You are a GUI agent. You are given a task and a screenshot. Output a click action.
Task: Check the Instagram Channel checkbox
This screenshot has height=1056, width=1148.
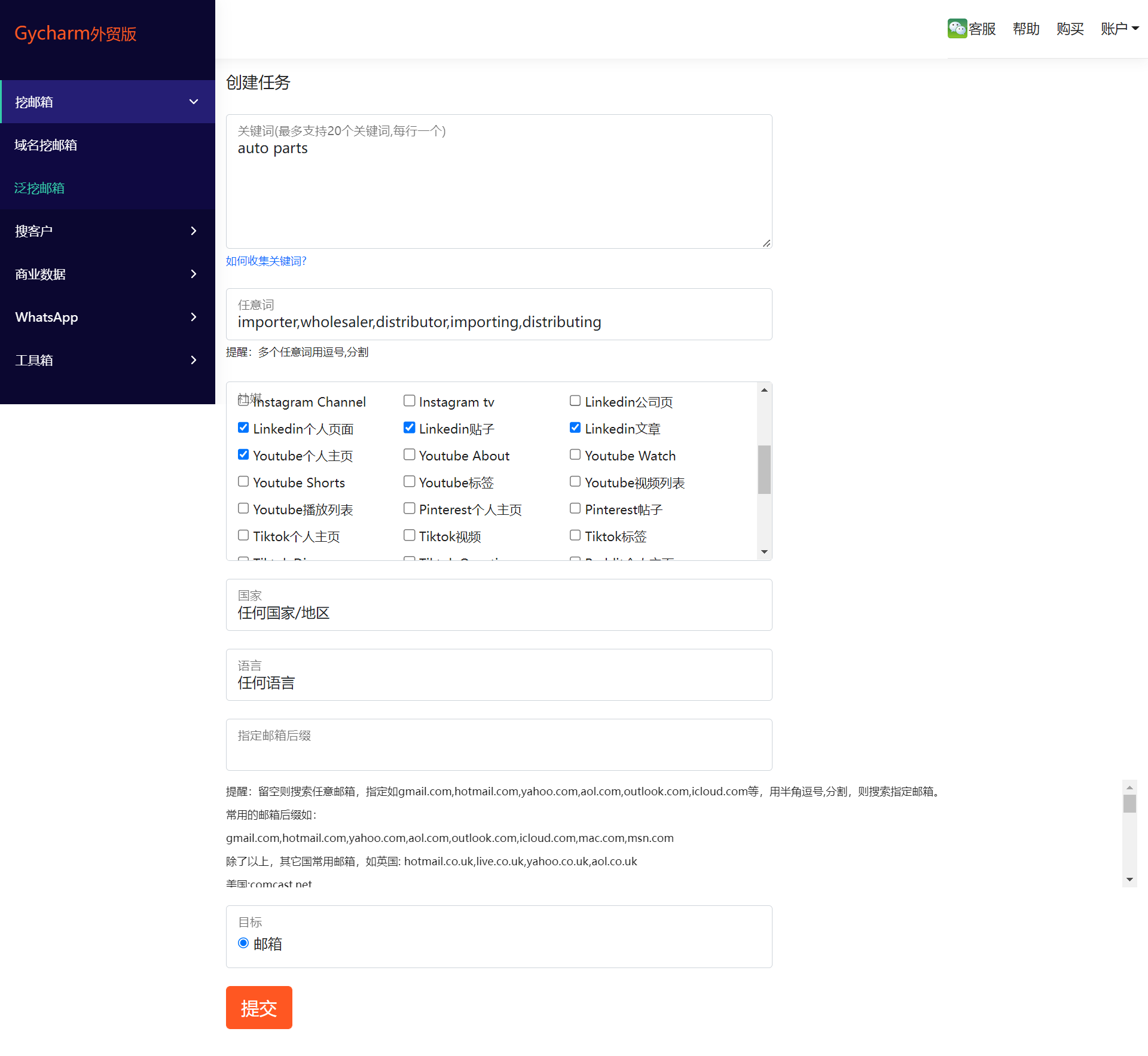click(x=243, y=401)
